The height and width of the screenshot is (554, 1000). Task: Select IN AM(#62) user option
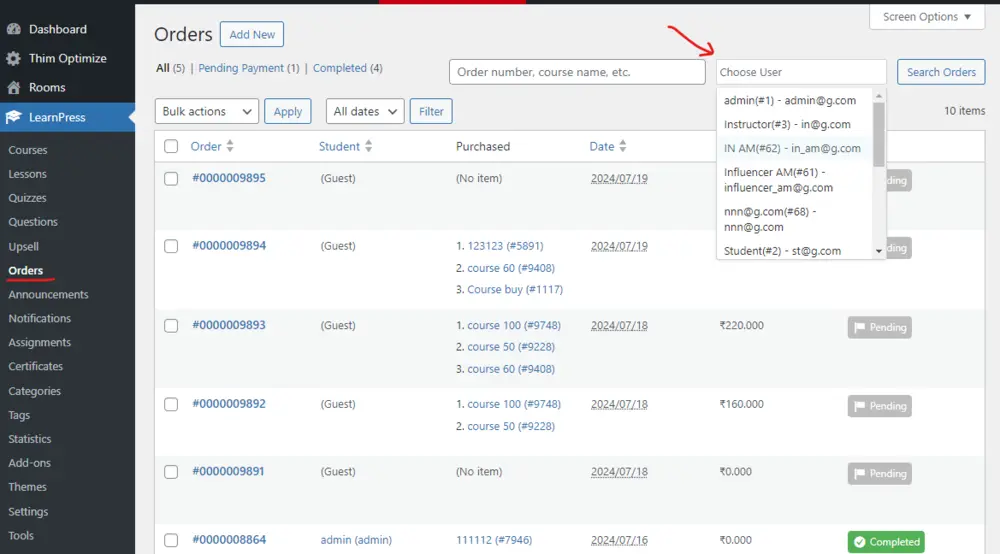[x=795, y=148]
